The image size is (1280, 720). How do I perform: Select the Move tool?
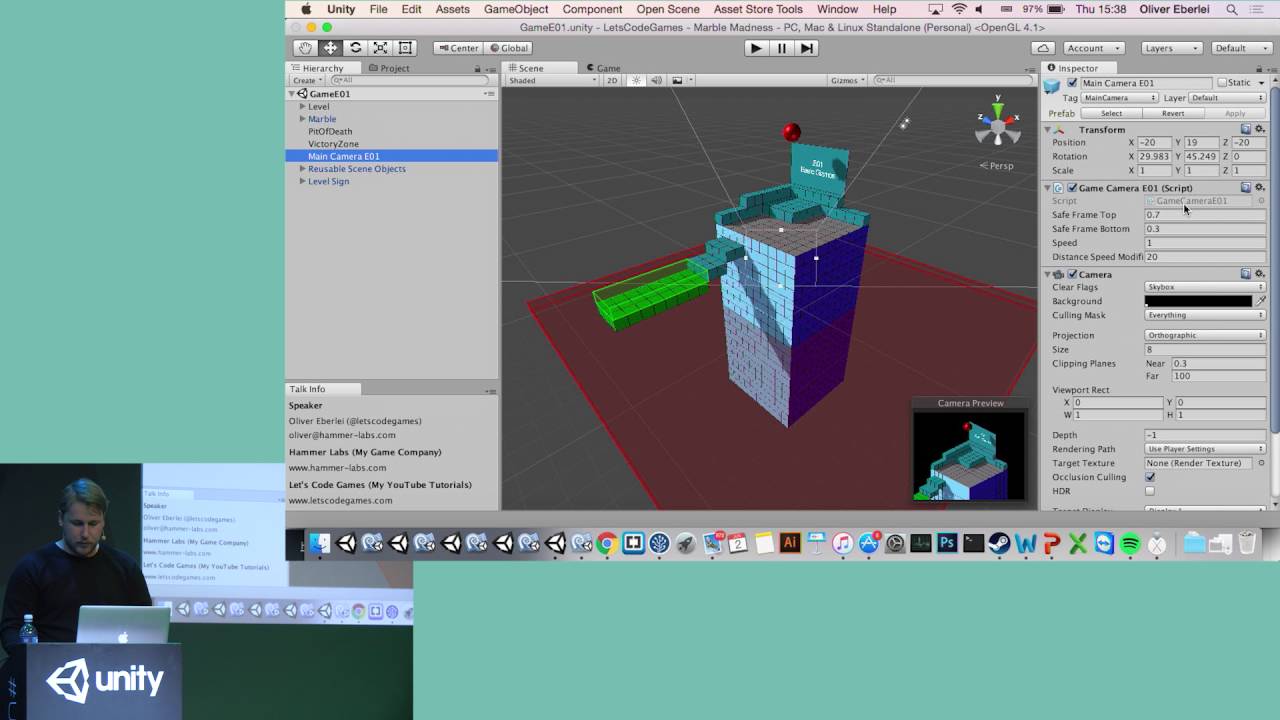point(330,48)
